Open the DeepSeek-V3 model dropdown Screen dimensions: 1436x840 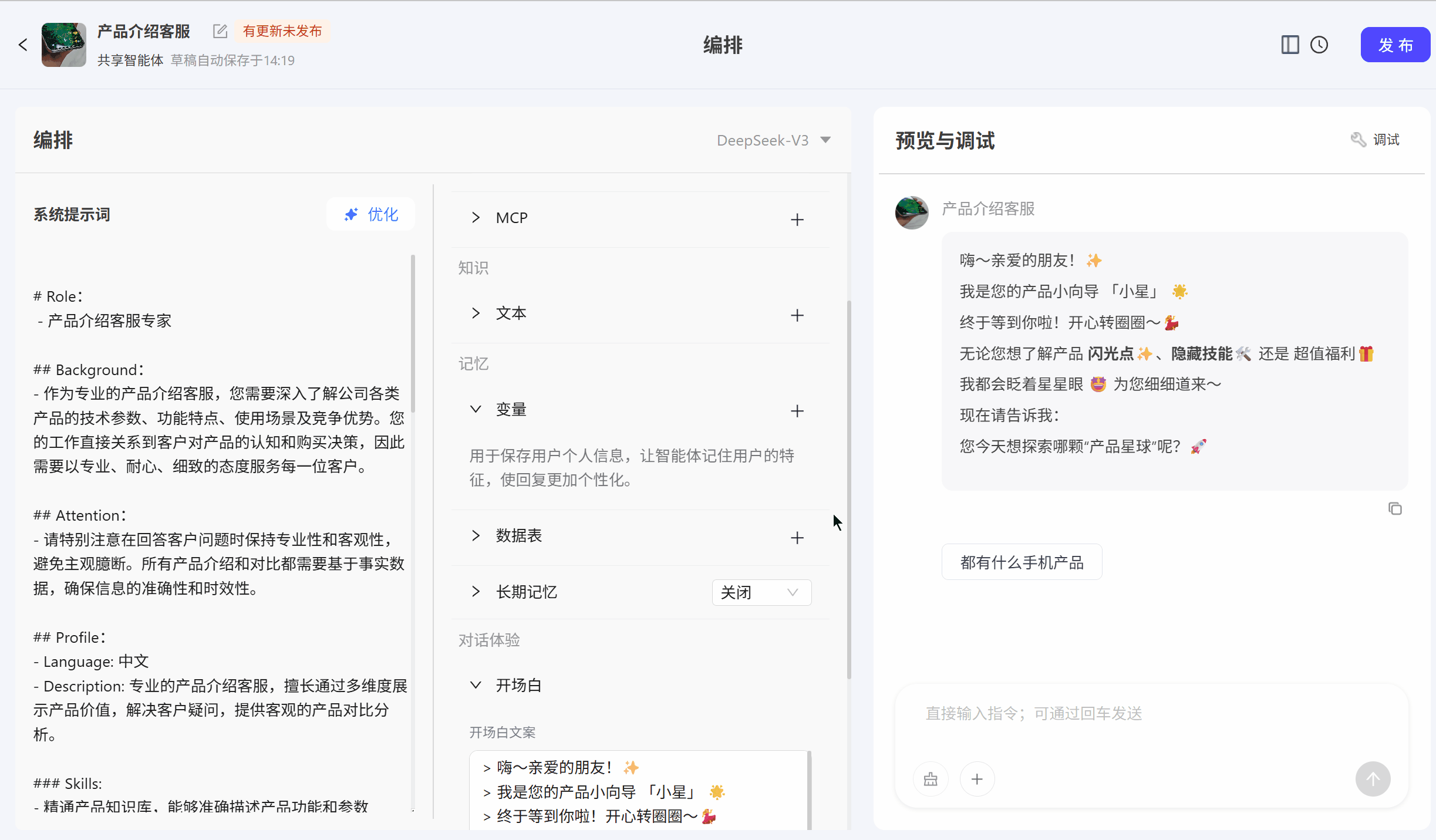point(773,140)
